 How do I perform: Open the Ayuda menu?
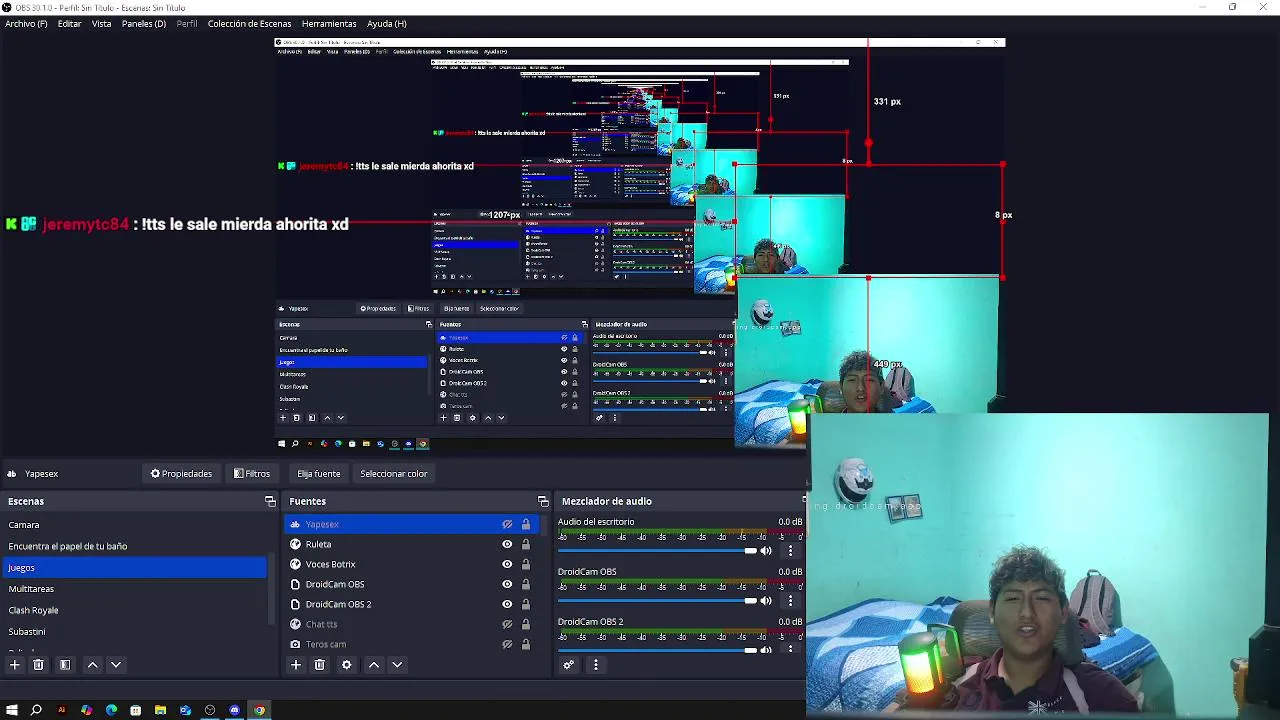tap(387, 23)
